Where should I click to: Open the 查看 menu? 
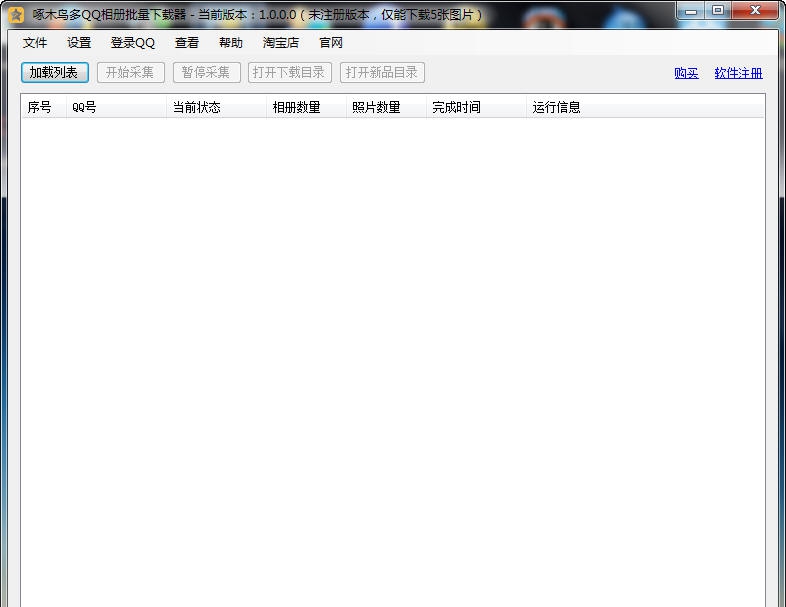click(x=186, y=43)
